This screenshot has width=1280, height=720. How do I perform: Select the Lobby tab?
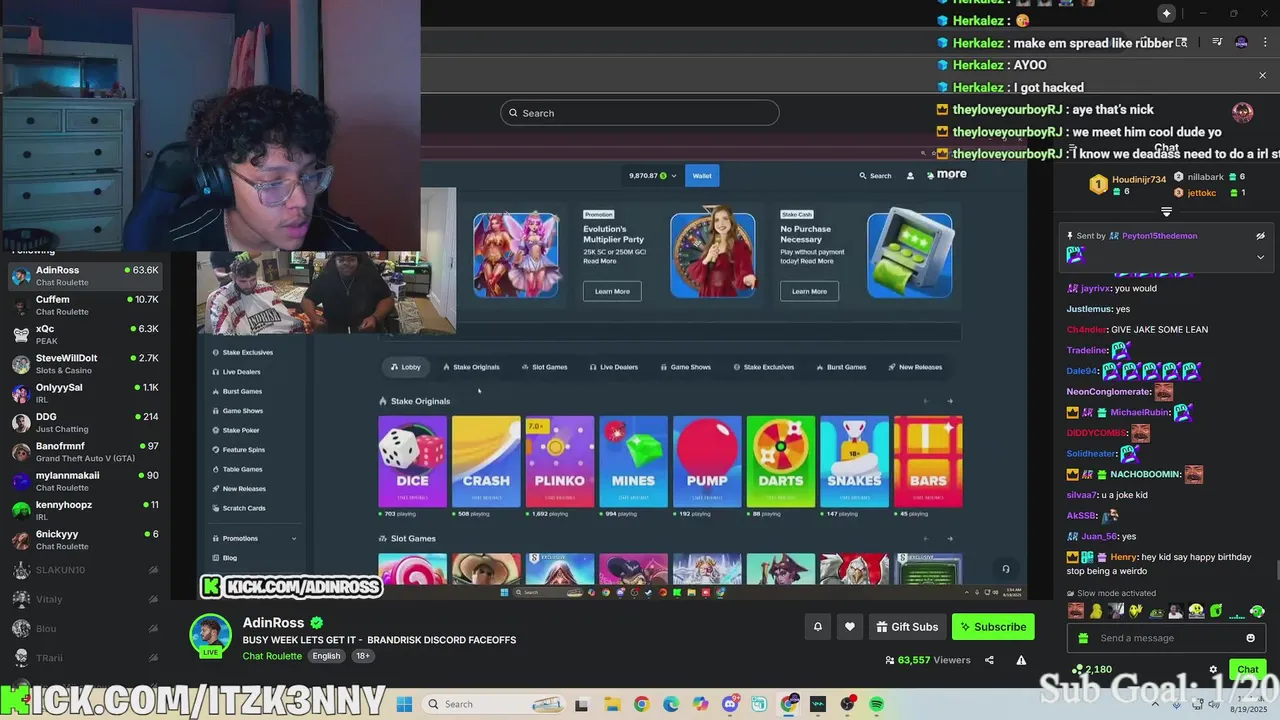(x=405, y=367)
